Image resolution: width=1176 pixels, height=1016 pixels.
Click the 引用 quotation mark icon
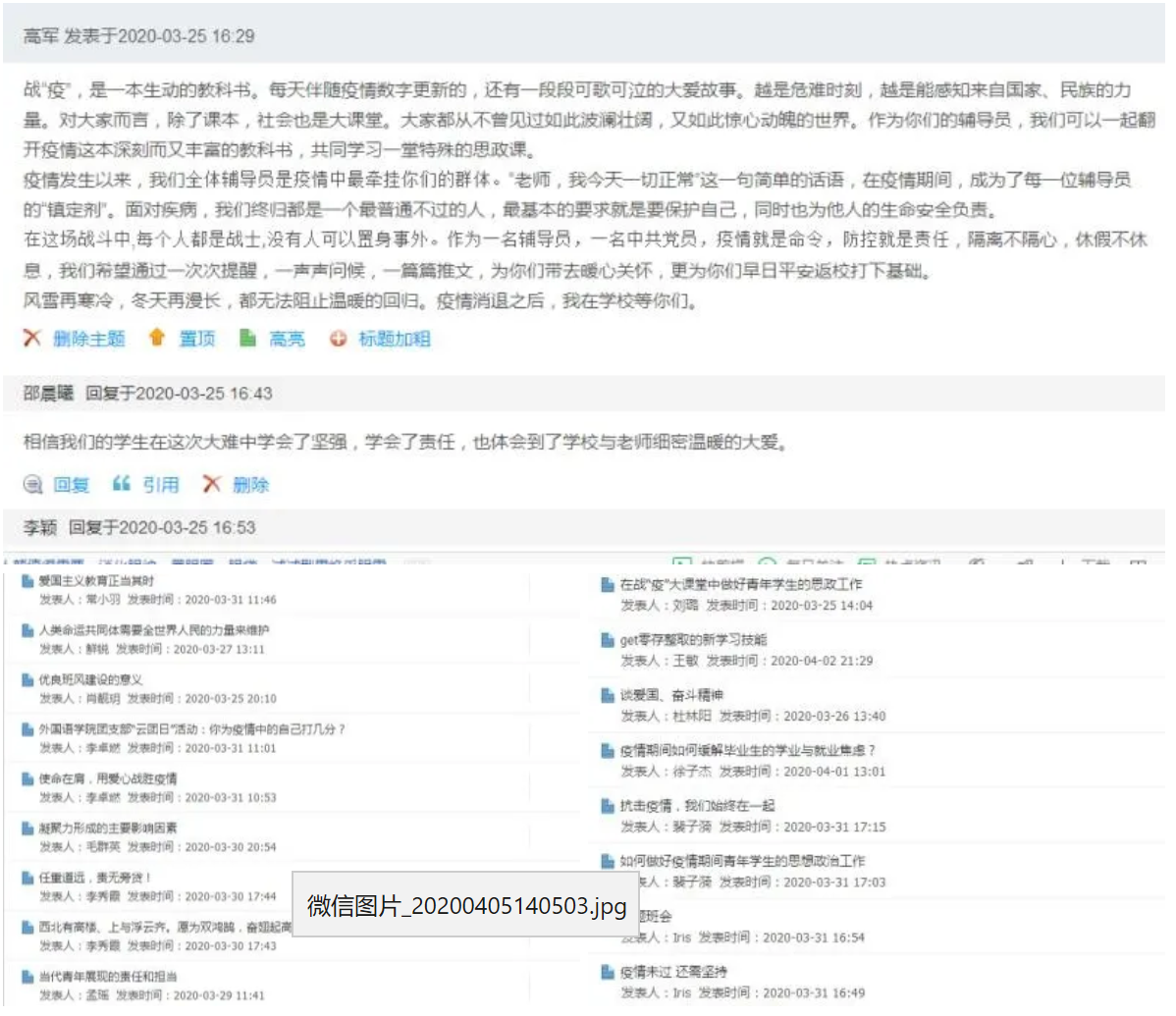pyautogui.click(x=122, y=483)
